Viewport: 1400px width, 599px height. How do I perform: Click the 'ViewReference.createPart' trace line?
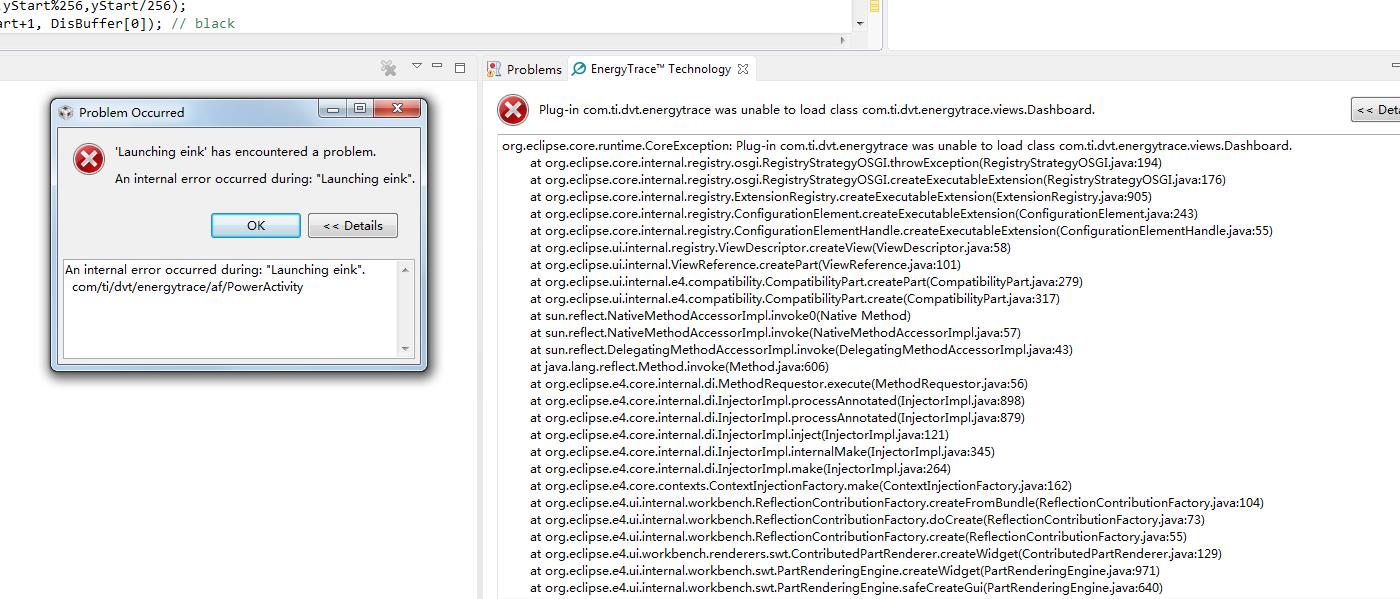click(x=745, y=265)
